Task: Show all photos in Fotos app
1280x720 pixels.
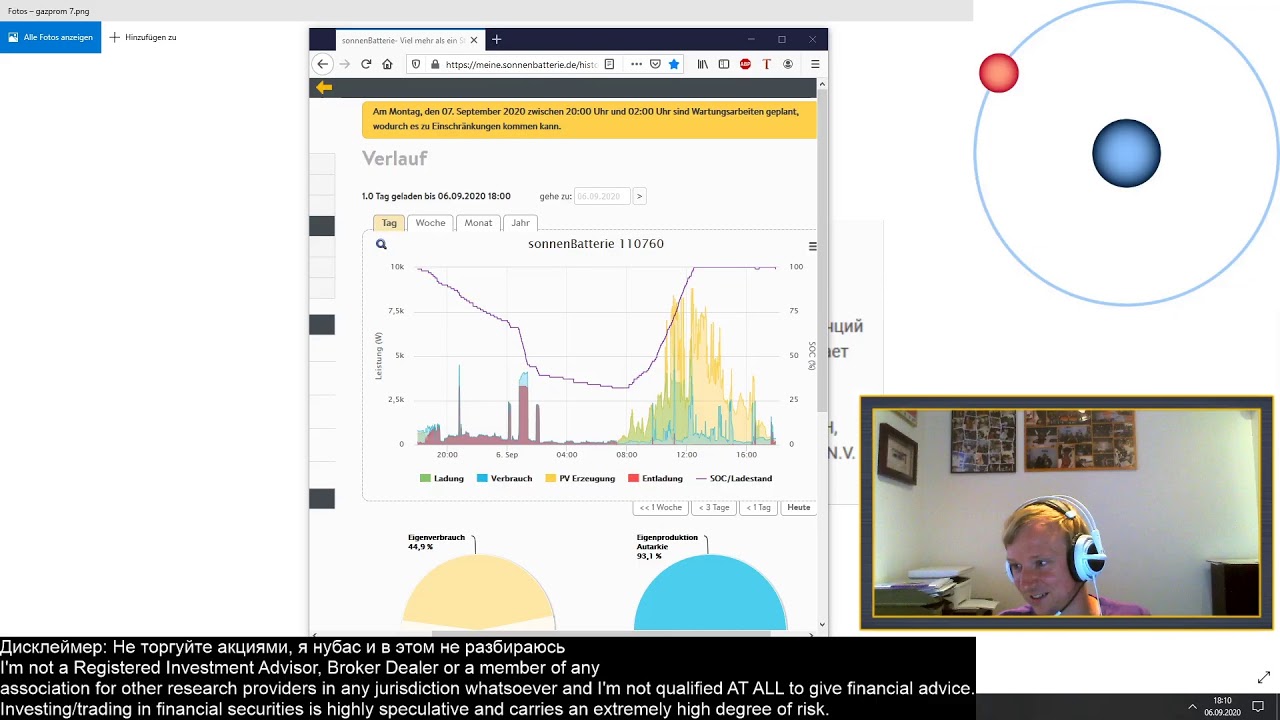Action: coord(50,37)
